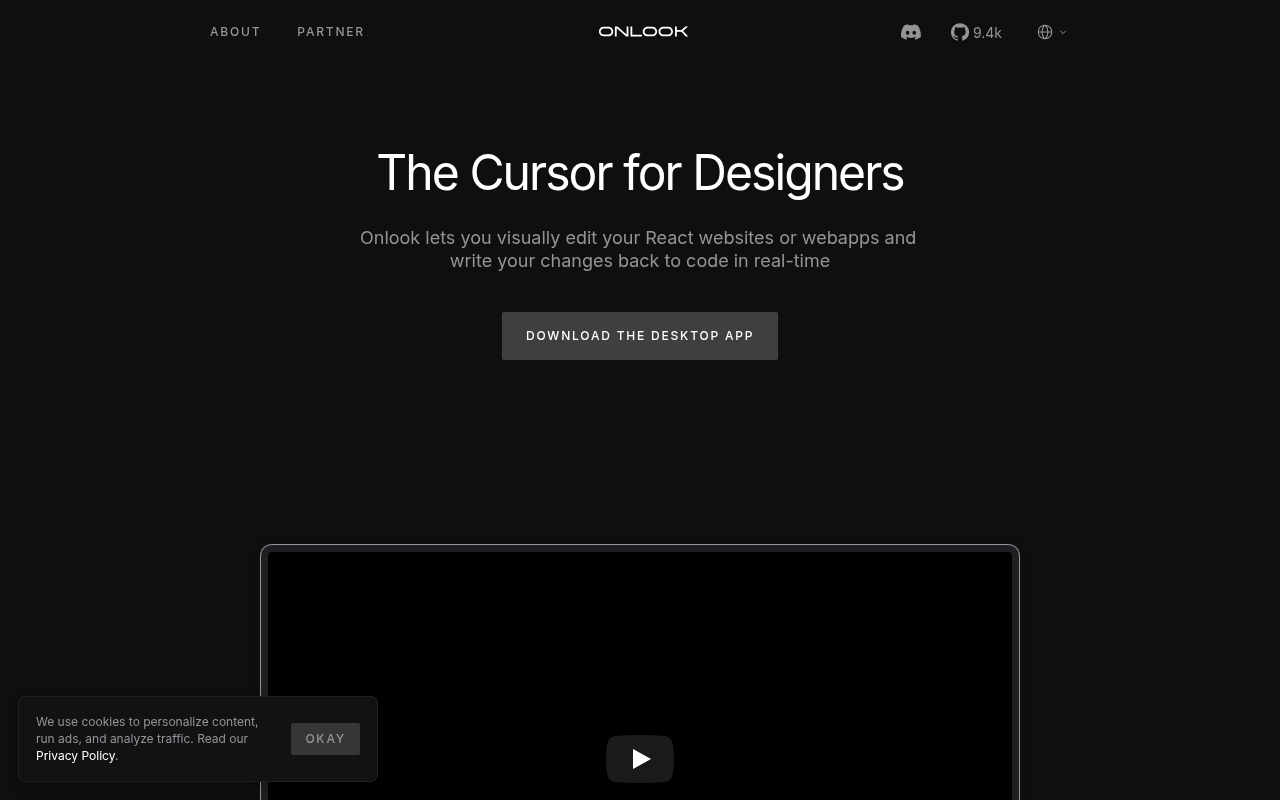Image resolution: width=1280 pixels, height=800 pixels.
Task: Open the About menu item
Action: pos(235,32)
